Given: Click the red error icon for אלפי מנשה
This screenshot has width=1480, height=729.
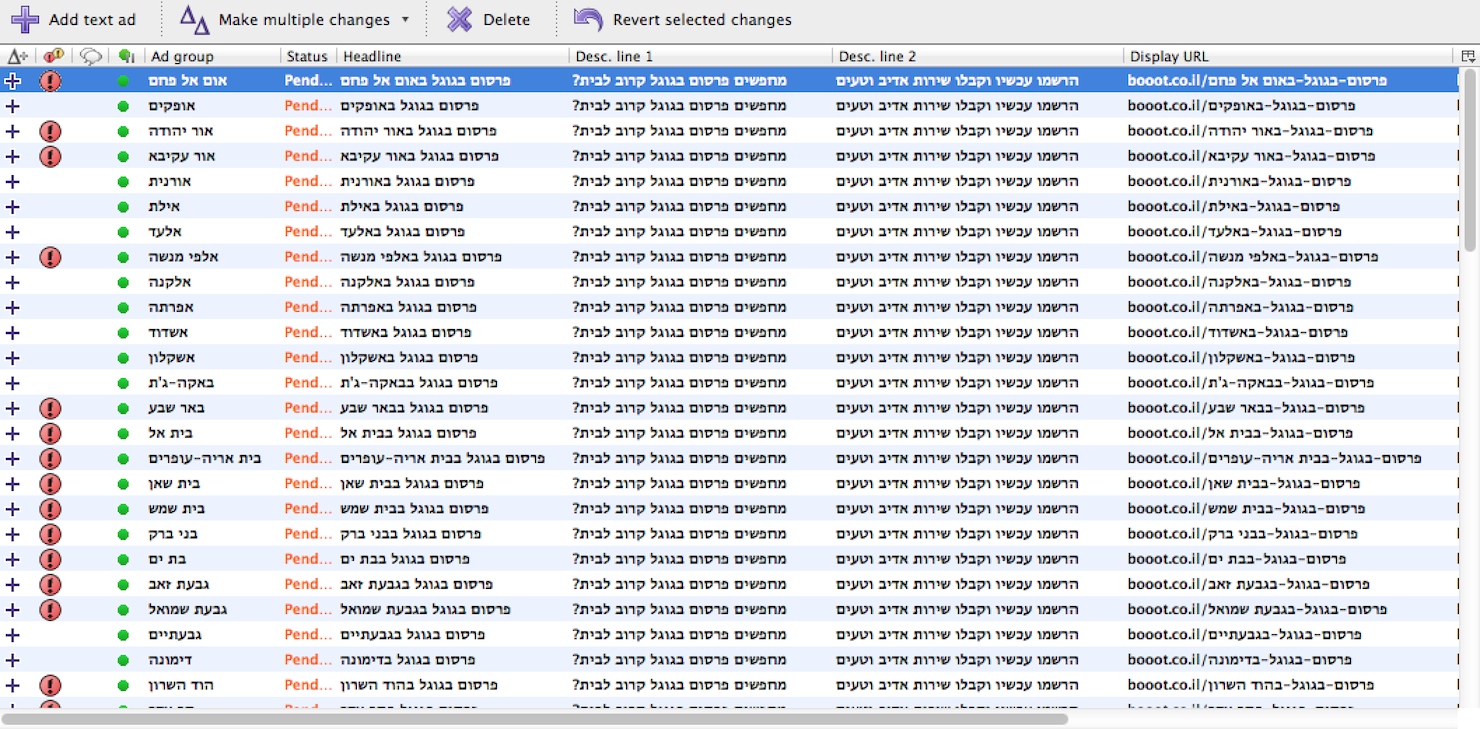Looking at the screenshot, I should [50, 257].
